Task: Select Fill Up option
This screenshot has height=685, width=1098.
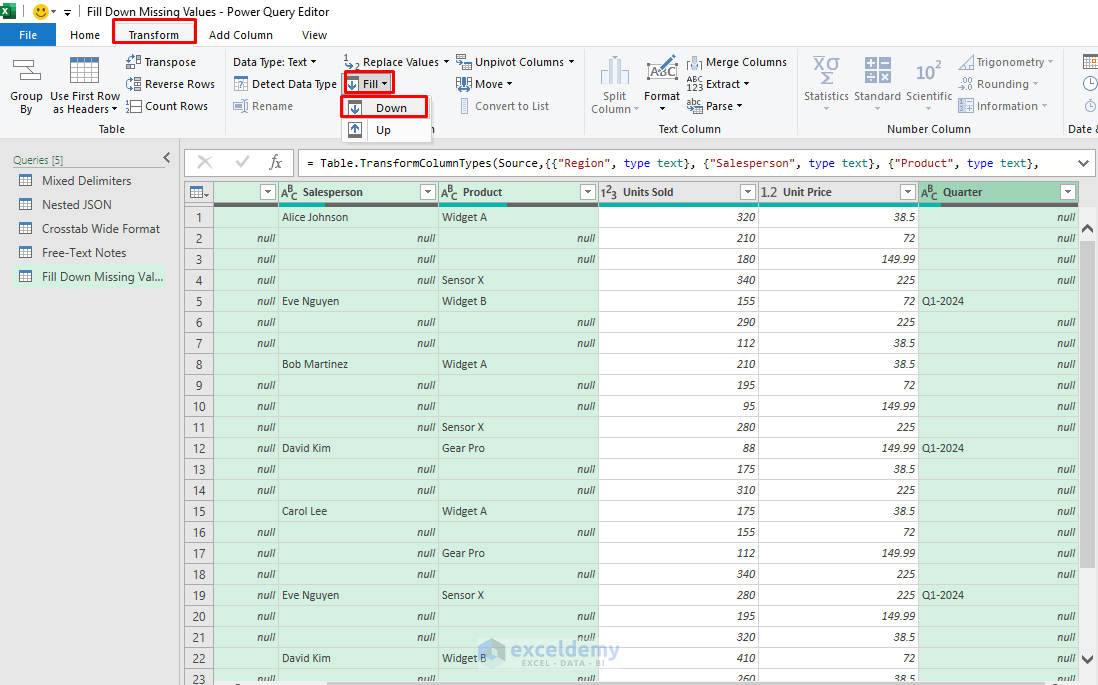Action: coord(385,130)
